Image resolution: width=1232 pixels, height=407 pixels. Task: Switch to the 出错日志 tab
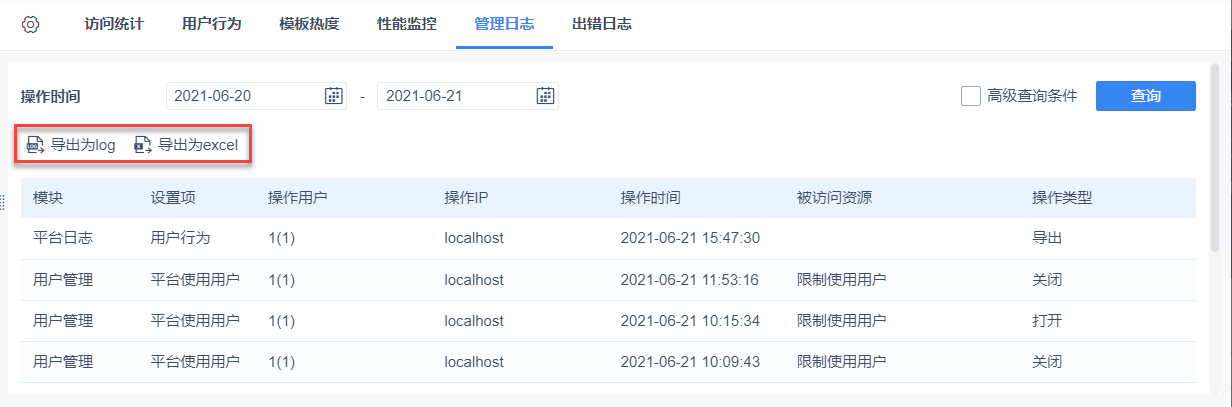coord(602,24)
